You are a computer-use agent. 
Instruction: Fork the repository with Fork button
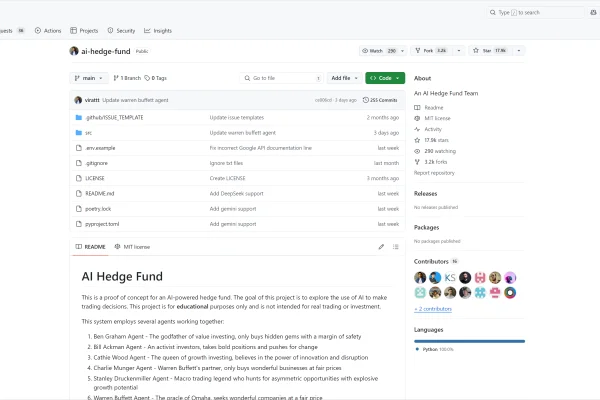pos(432,51)
